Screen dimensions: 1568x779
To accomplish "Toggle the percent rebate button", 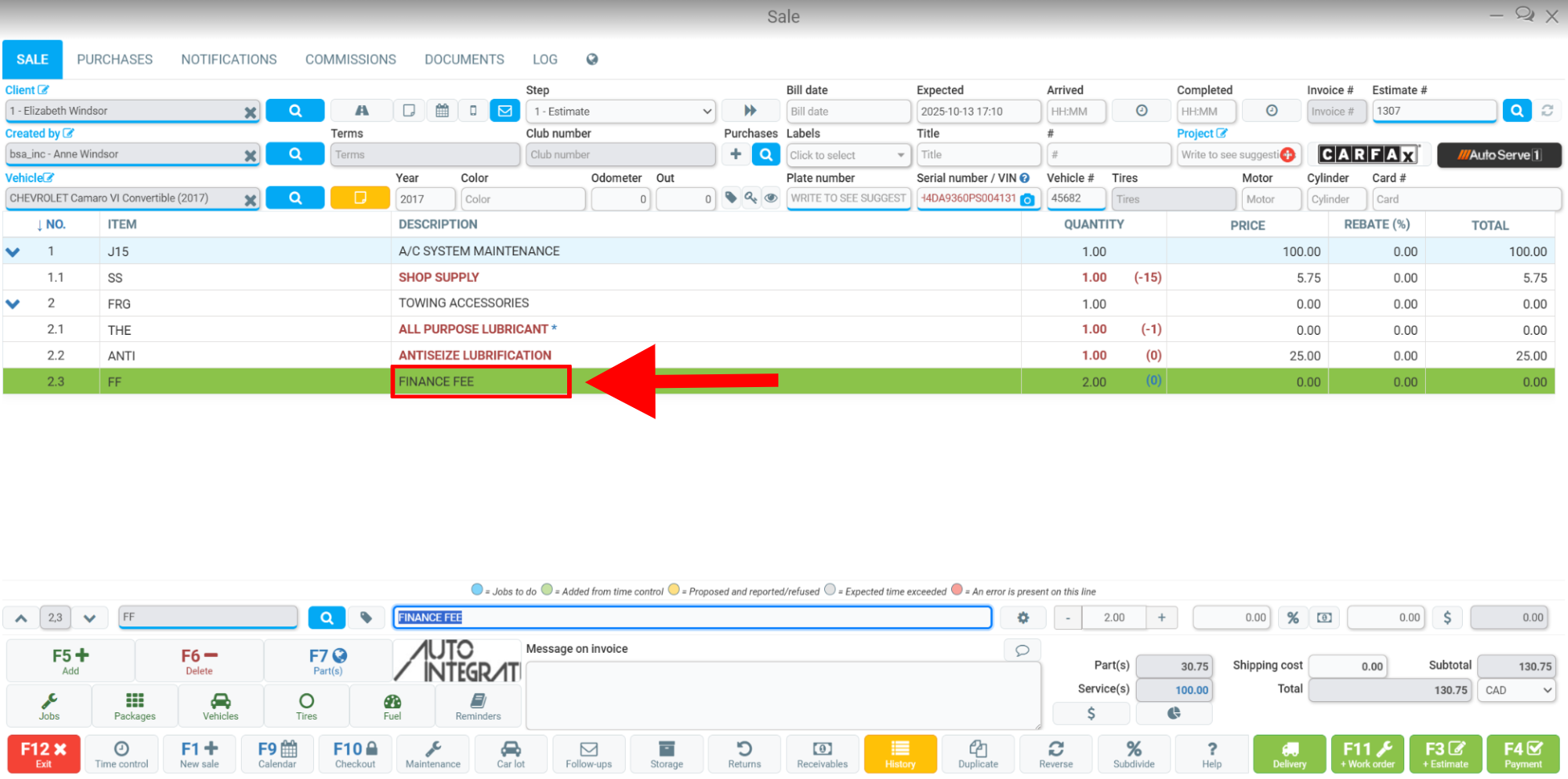I will [1292, 618].
